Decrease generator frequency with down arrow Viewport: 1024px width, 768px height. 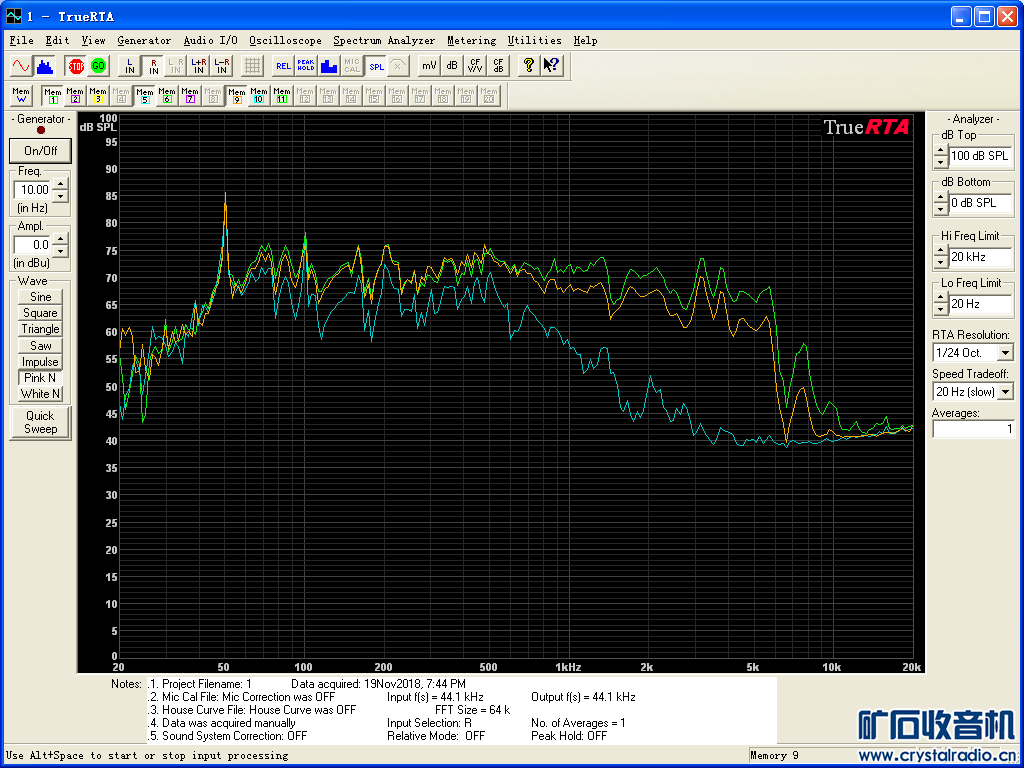59,196
